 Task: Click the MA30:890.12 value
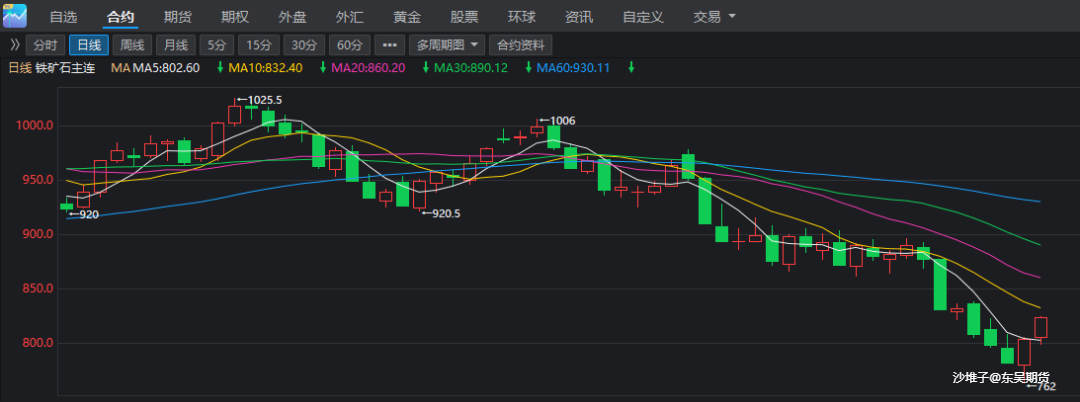470,67
